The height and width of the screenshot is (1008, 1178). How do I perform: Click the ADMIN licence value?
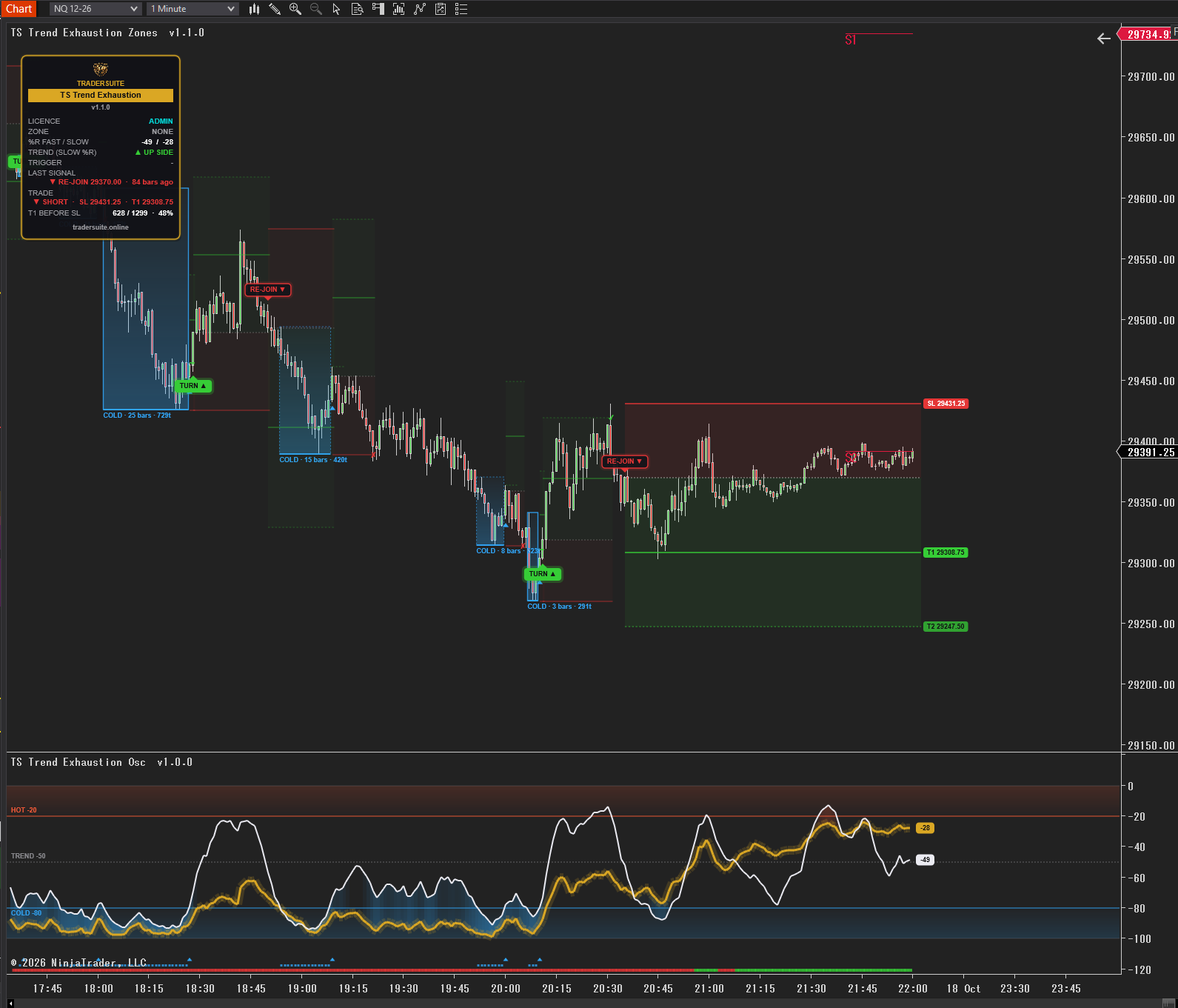(161, 121)
